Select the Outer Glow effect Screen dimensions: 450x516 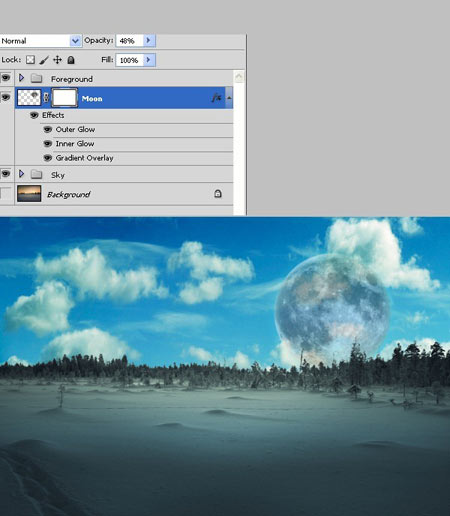click(75, 129)
